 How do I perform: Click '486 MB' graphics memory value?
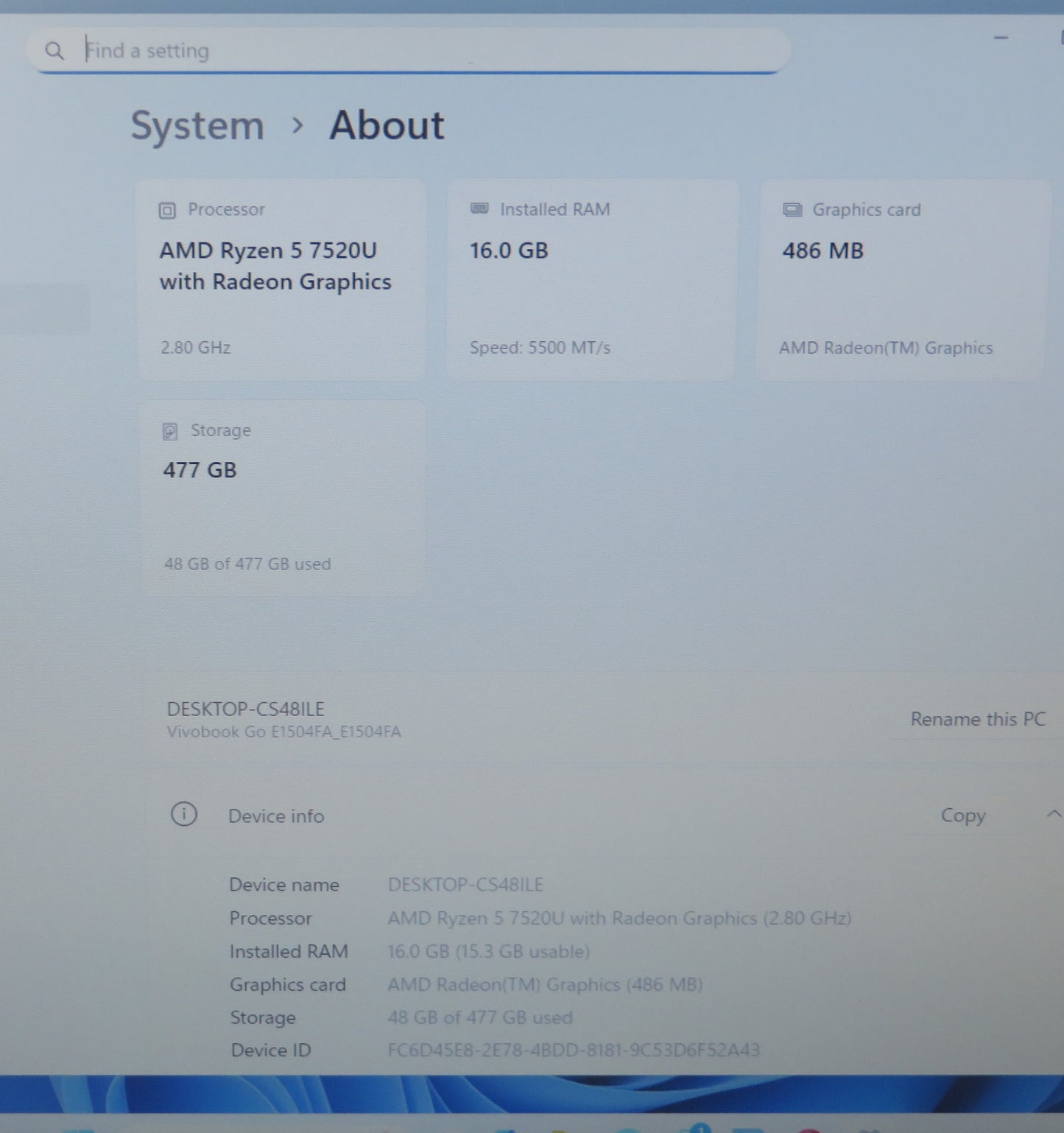pos(823,251)
